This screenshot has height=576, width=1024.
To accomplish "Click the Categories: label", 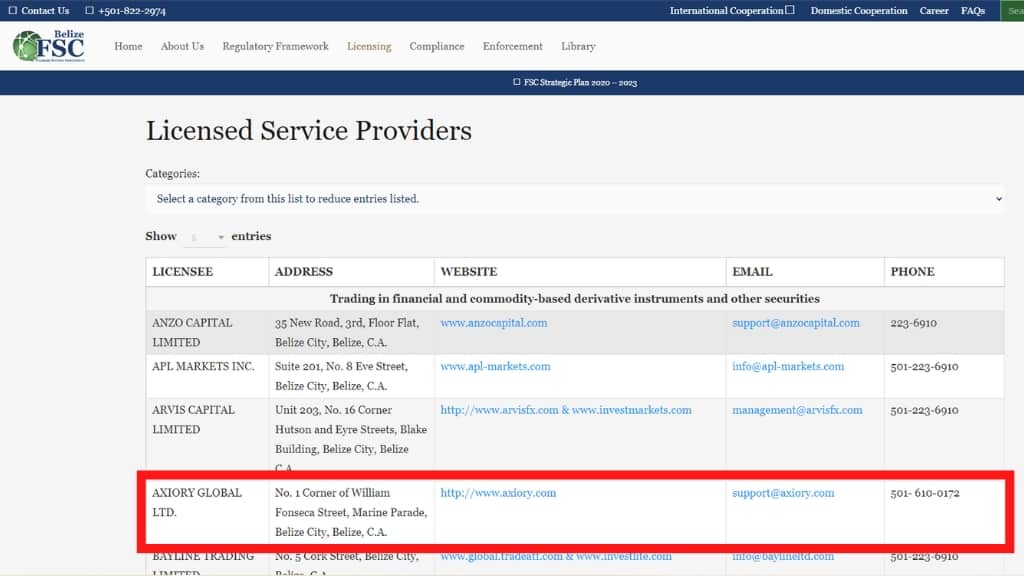I will tap(172, 174).
